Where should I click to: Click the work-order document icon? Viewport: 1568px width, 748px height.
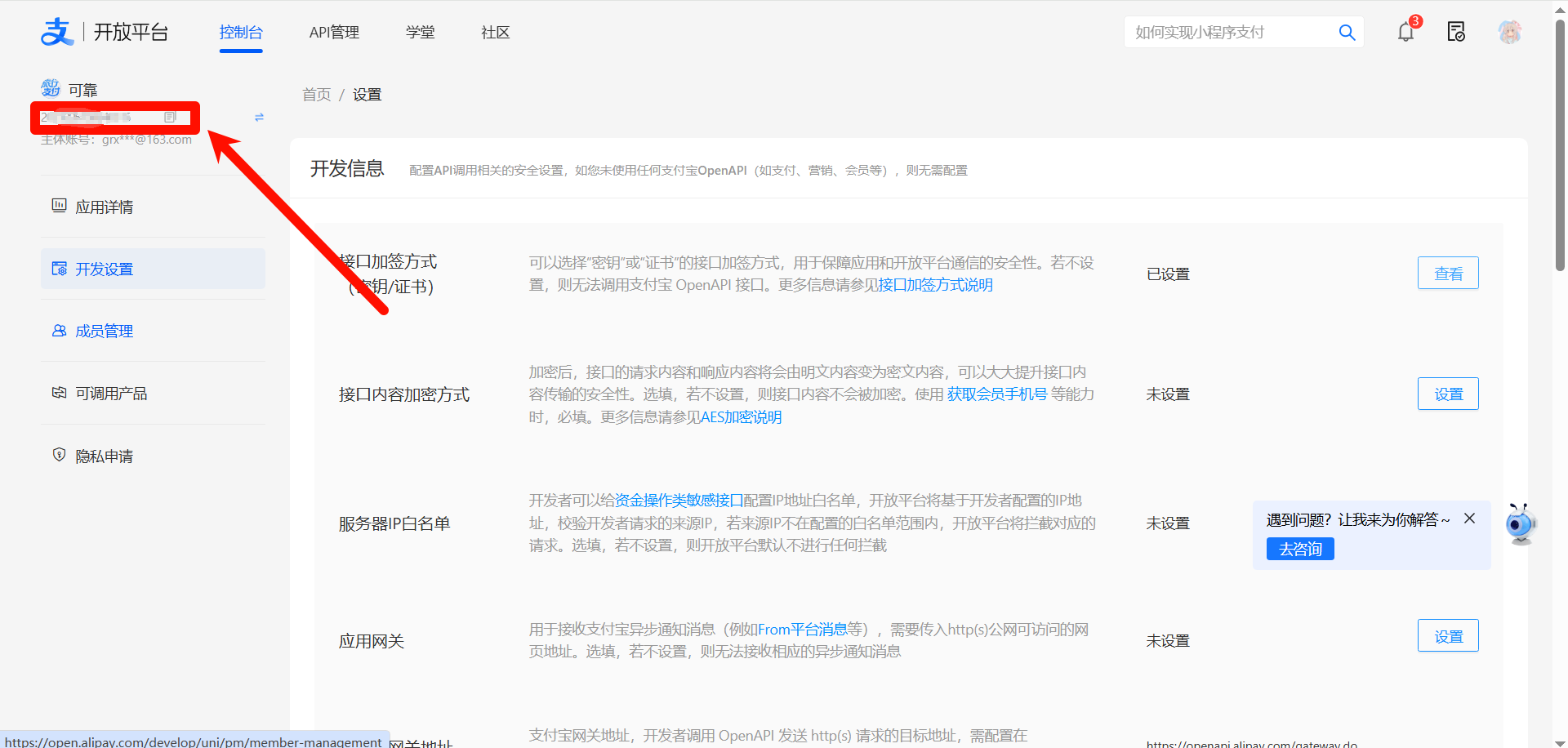pyautogui.click(x=1456, y=32)
